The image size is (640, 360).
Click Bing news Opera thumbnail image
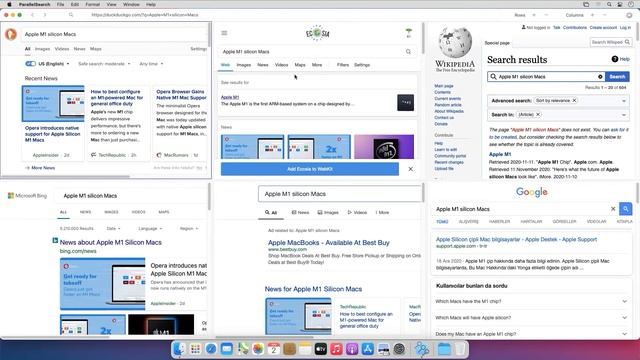pos(102,284)
